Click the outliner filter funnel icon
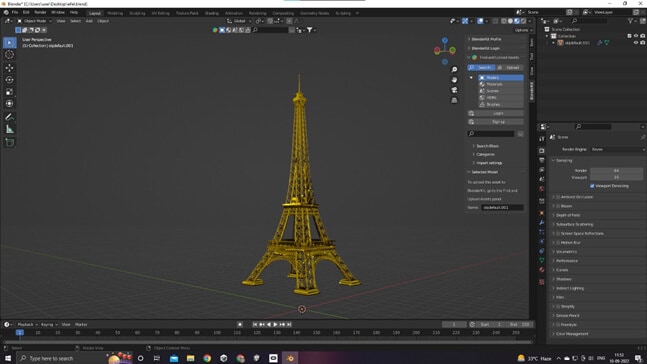Viewport: 647px width, 364px height. pyautogui.click(x=630, y=21)
